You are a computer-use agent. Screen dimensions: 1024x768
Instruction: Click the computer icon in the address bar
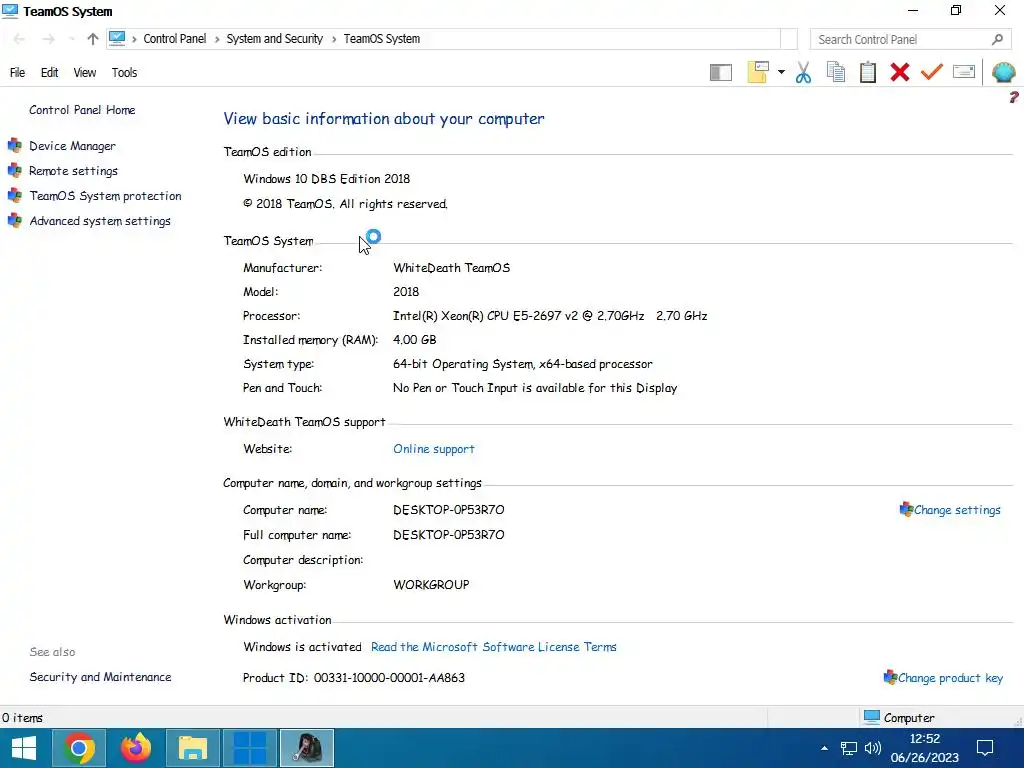117,39
